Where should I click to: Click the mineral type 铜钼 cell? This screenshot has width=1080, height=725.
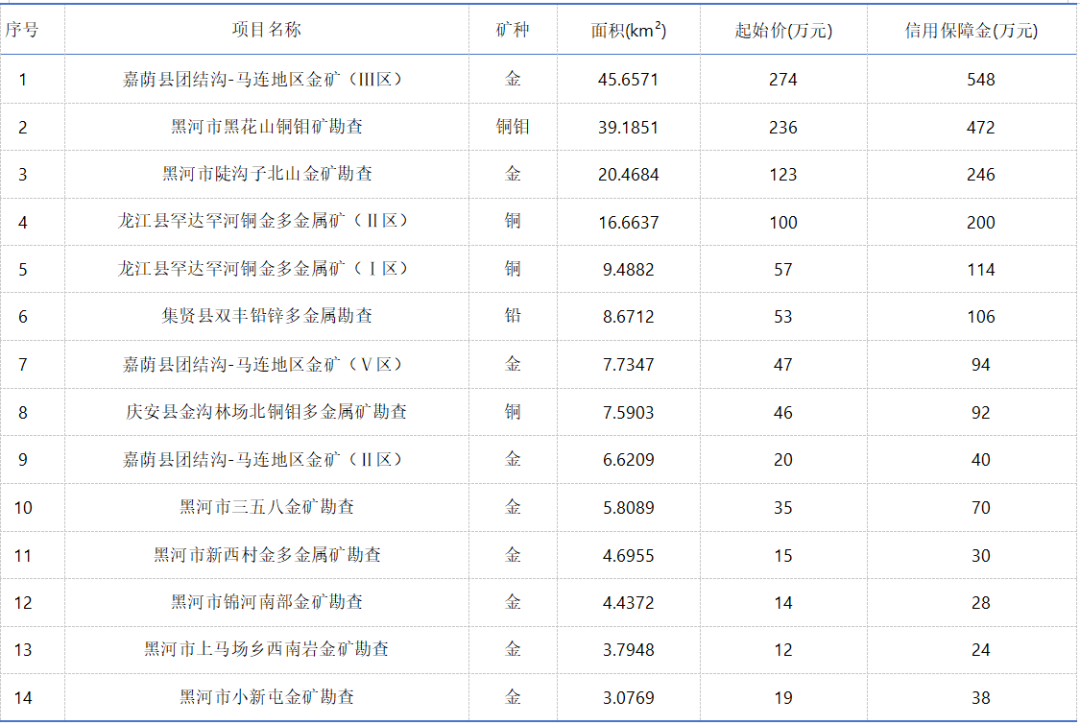pos(512,127)
